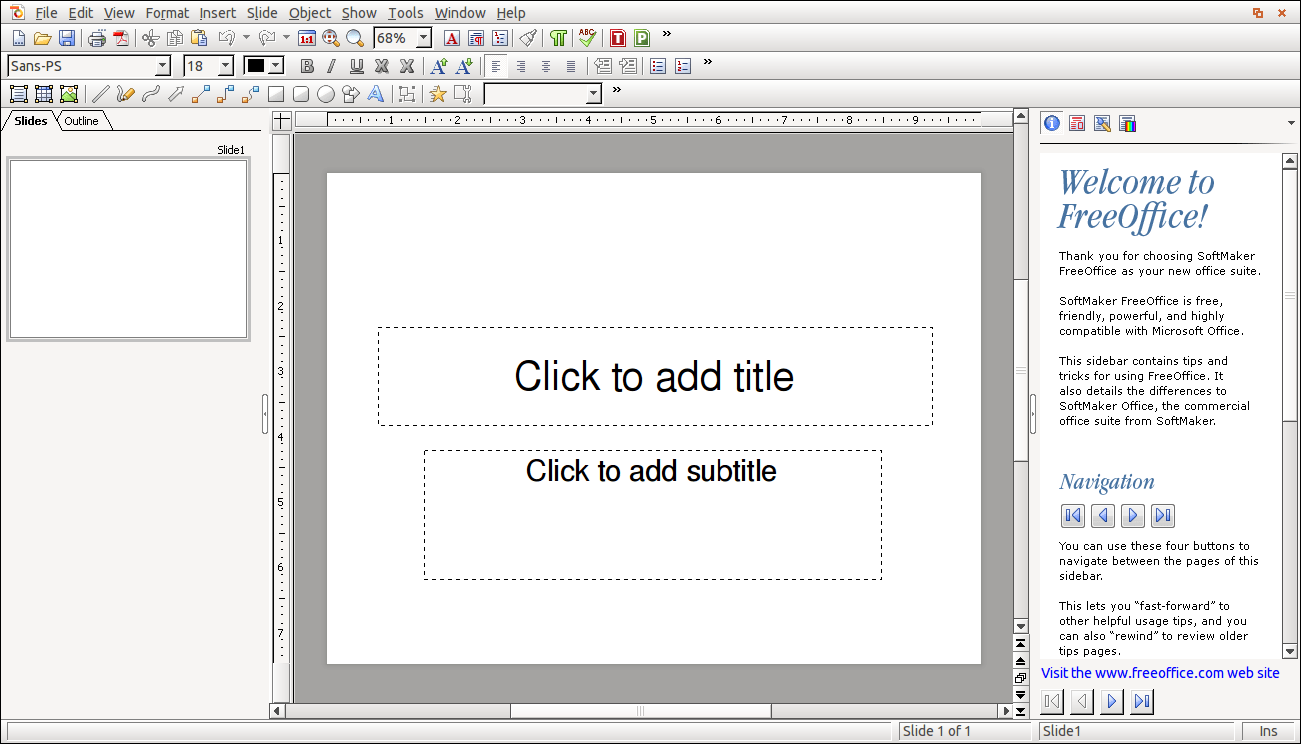Expand the font color dropdown arrow

pyautogui.click(x=276, y=66)
